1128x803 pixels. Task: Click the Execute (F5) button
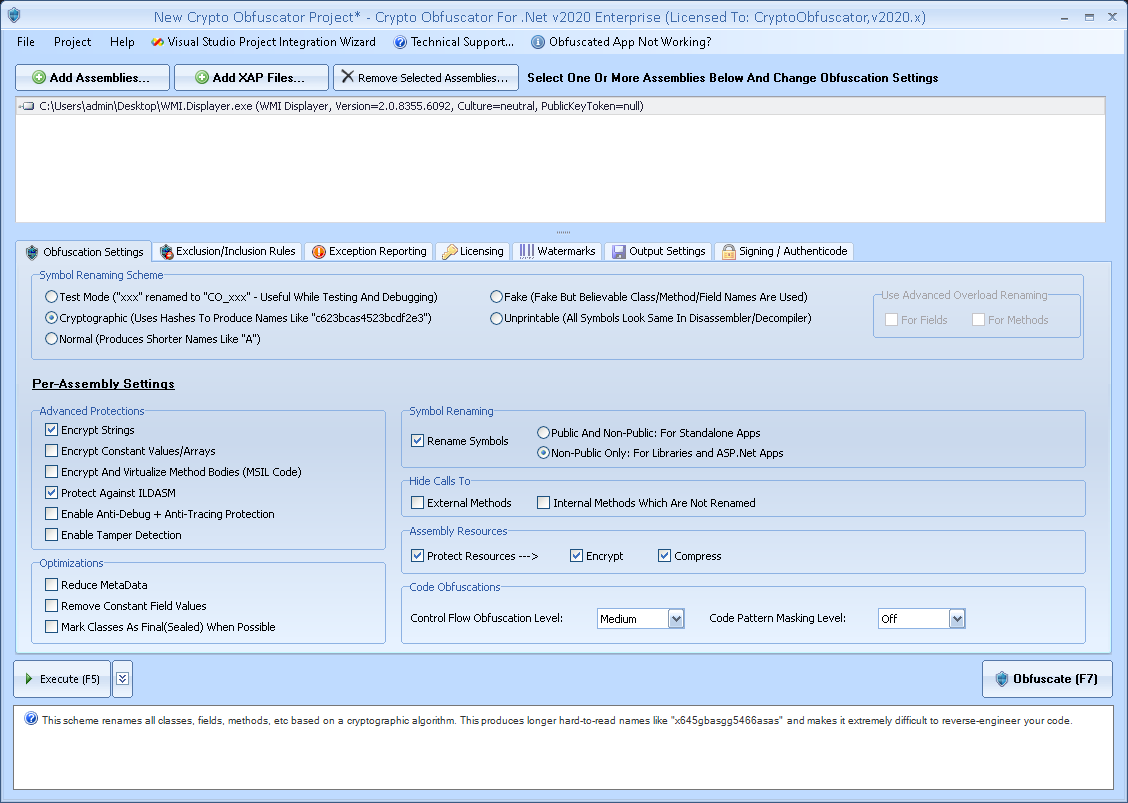click(x=62, y=679)
